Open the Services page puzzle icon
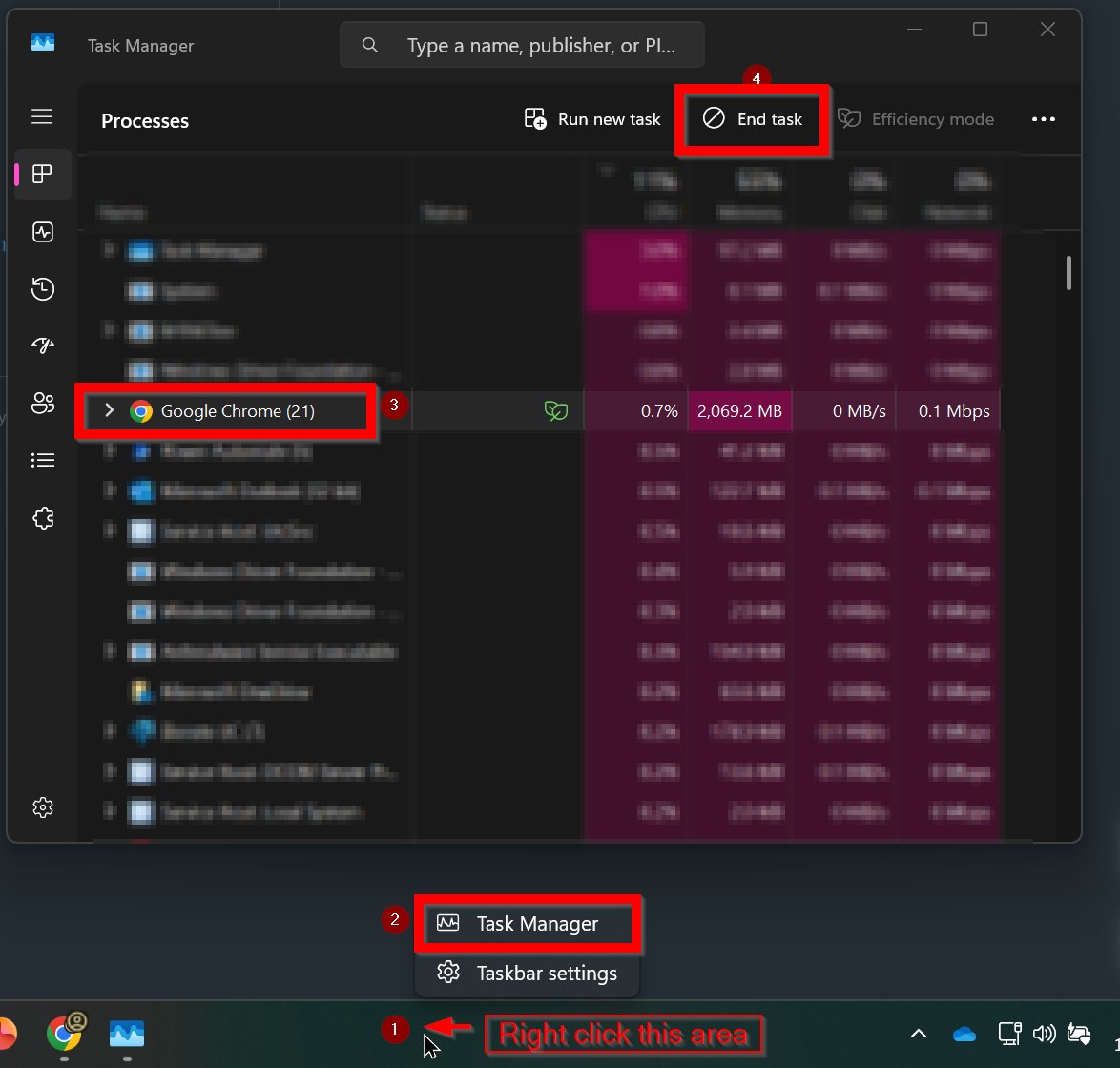 pos(42,518)
